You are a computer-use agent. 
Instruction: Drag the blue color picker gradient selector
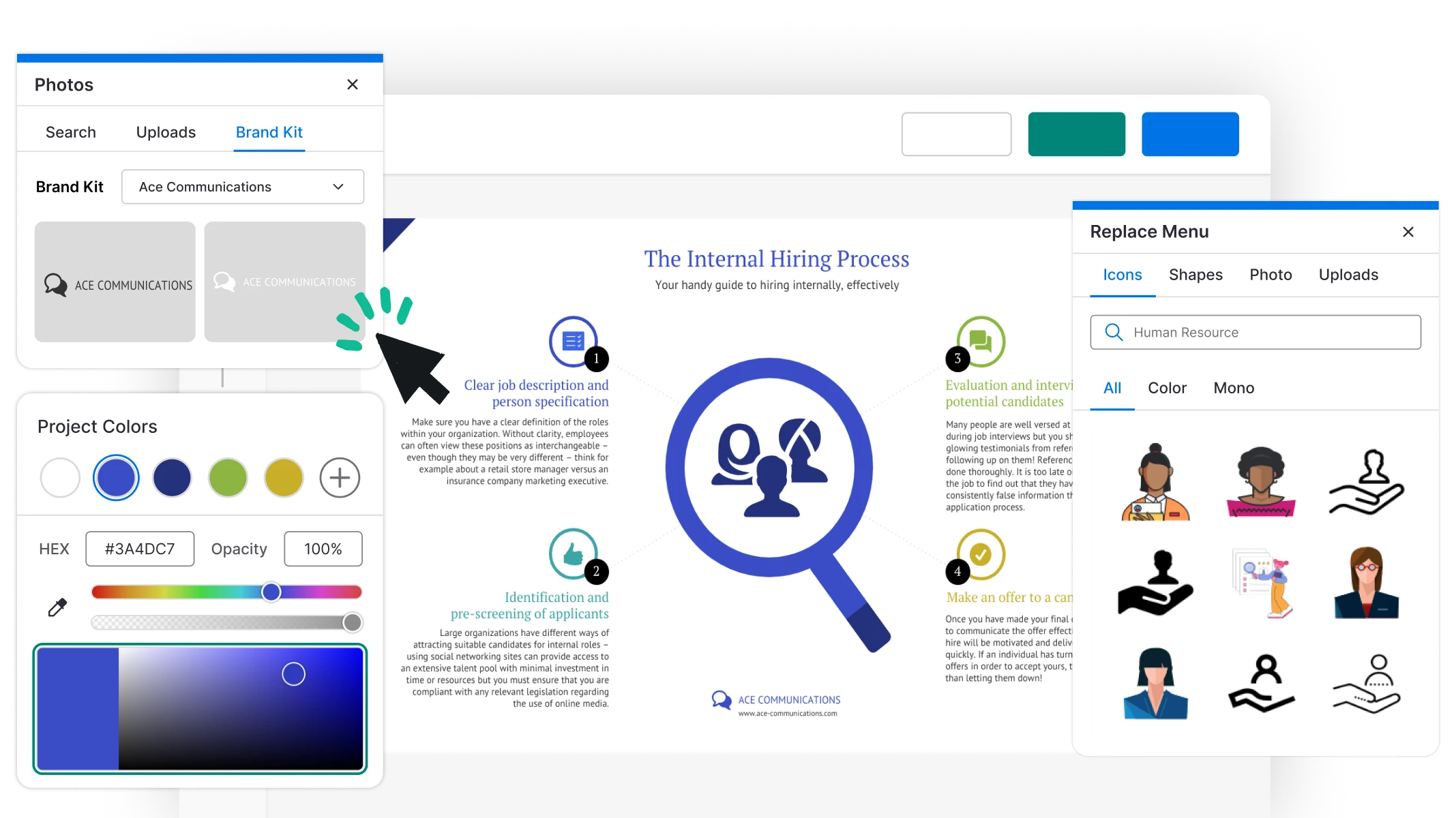point(293,674)
